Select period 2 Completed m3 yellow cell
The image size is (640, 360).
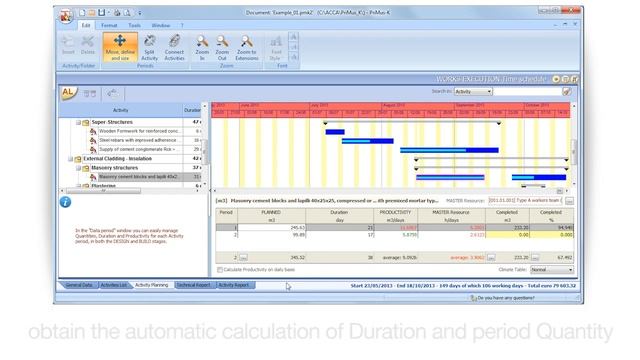507,235
